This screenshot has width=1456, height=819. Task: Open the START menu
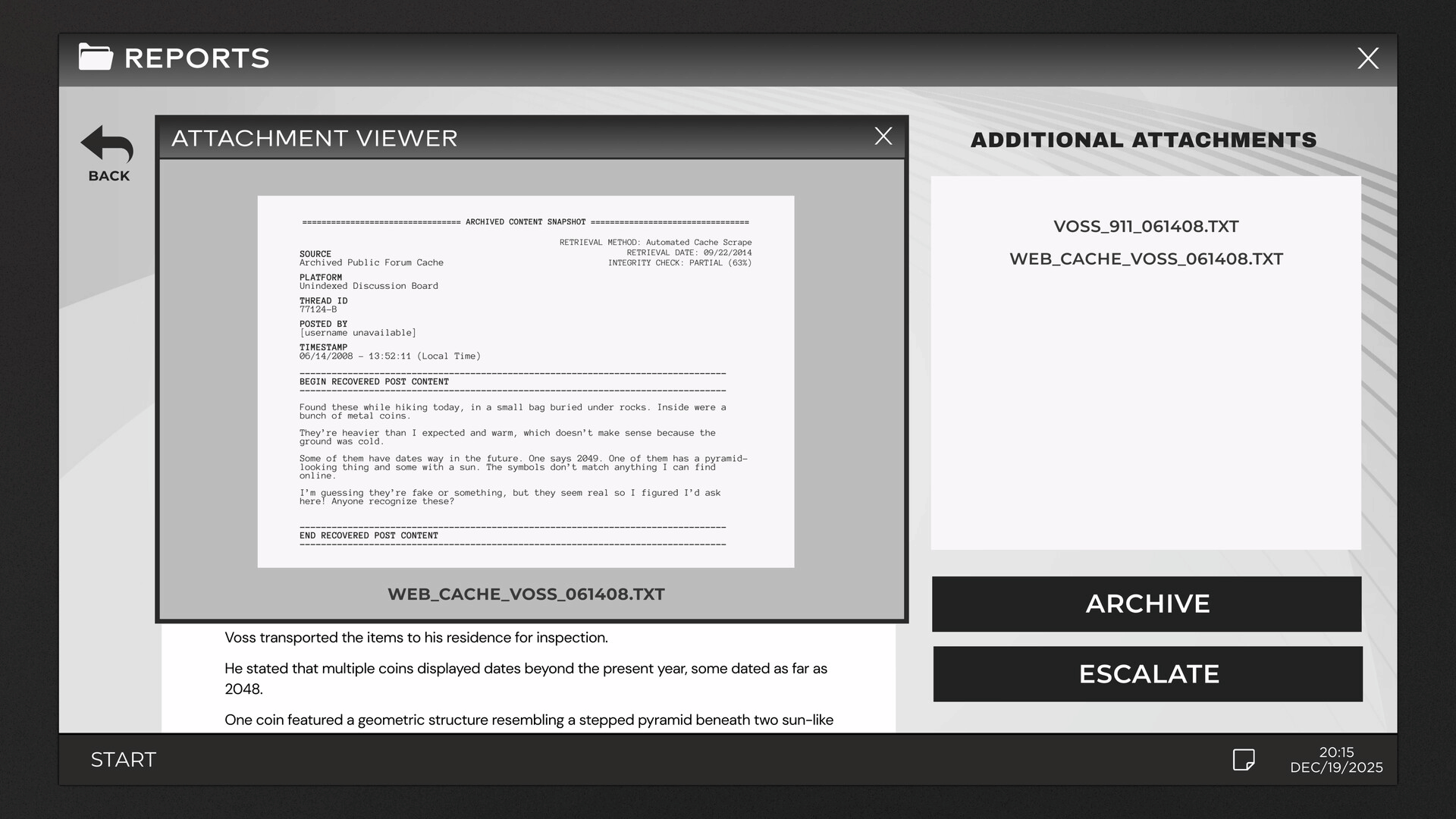[123, 759]
